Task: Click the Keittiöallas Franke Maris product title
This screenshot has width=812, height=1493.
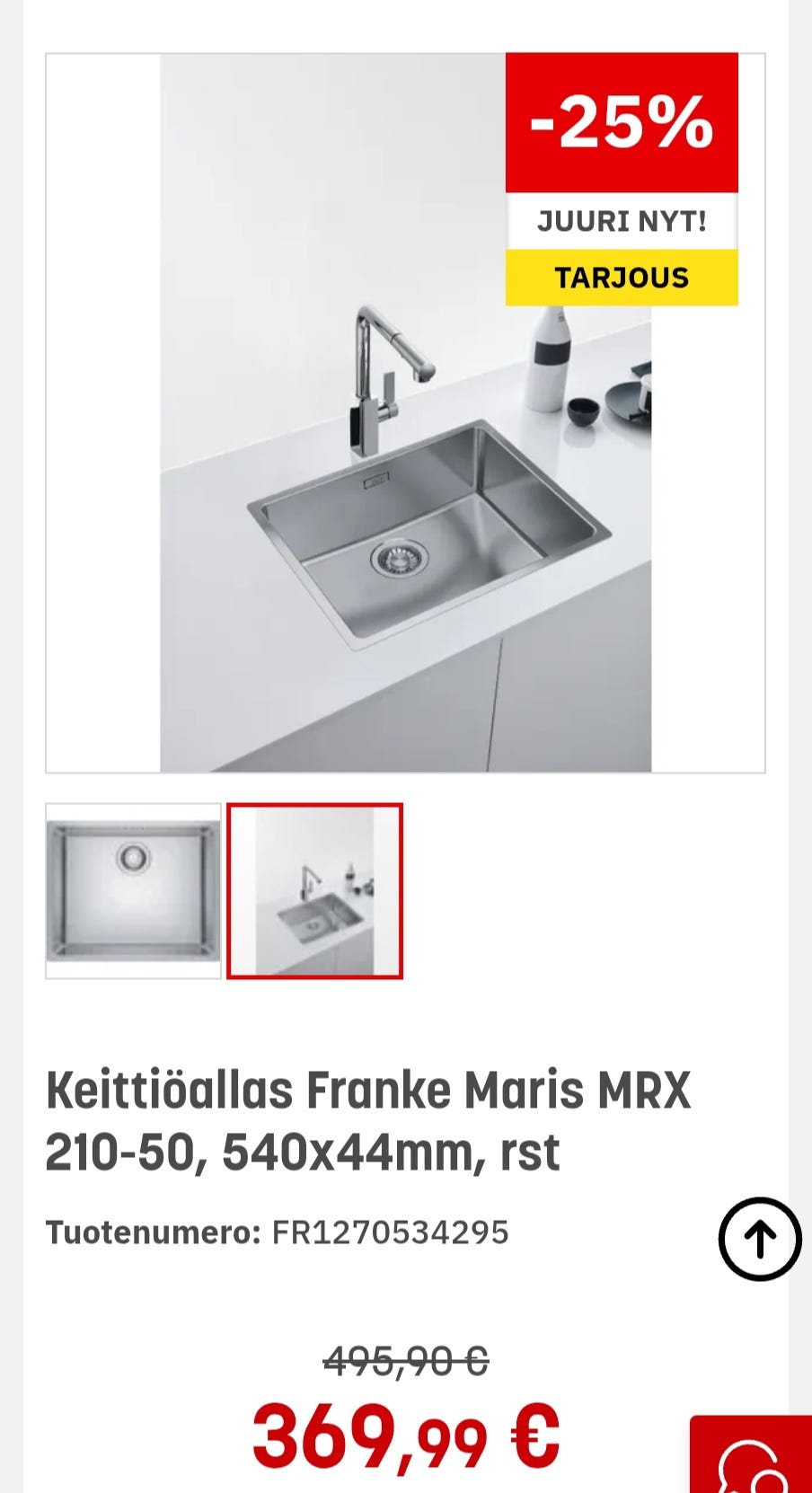Action: coord(368,1120)
